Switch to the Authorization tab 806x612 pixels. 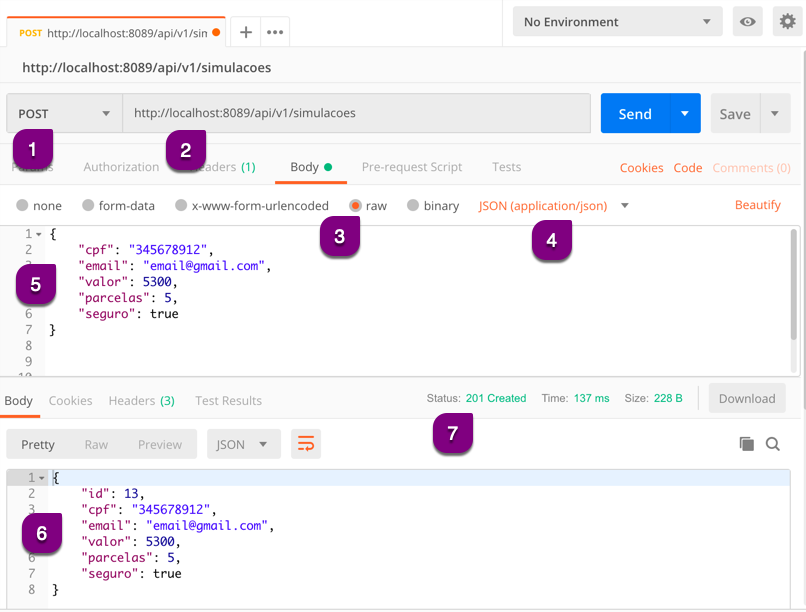[x=121, y=167]
